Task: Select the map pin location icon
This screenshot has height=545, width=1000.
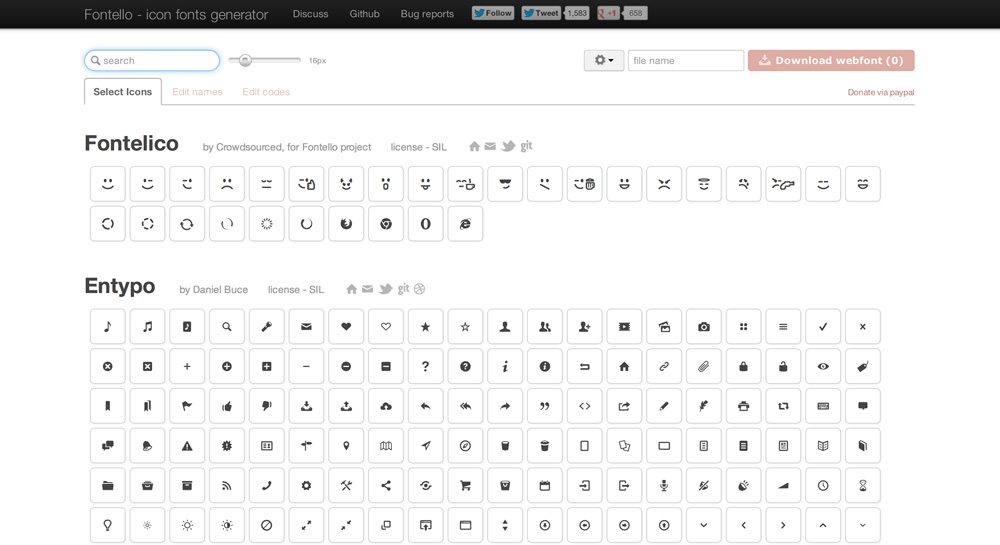Action: click(346, 446)
